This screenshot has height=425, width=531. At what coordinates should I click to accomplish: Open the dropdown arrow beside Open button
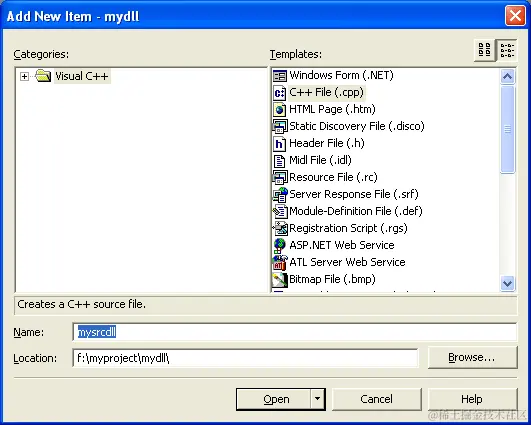tap(317, 399)
